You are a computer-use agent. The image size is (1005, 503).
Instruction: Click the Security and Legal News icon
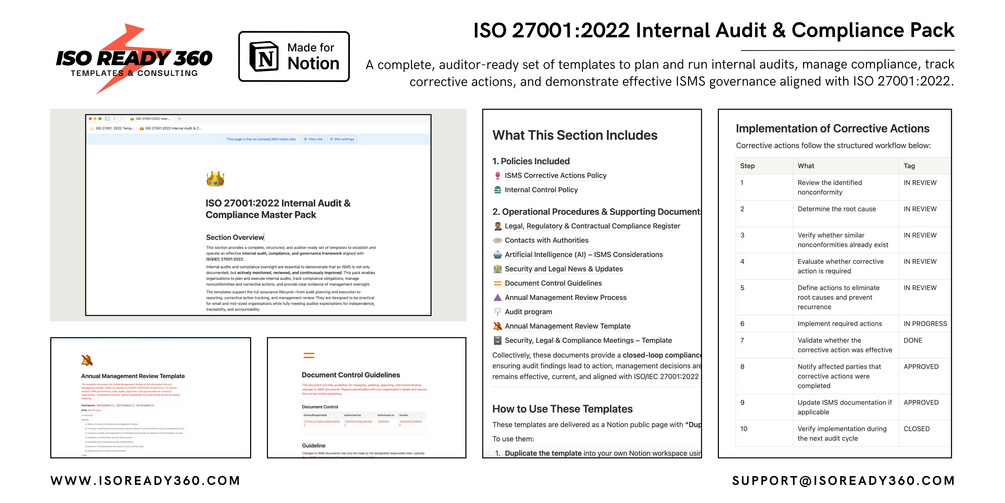497,269
